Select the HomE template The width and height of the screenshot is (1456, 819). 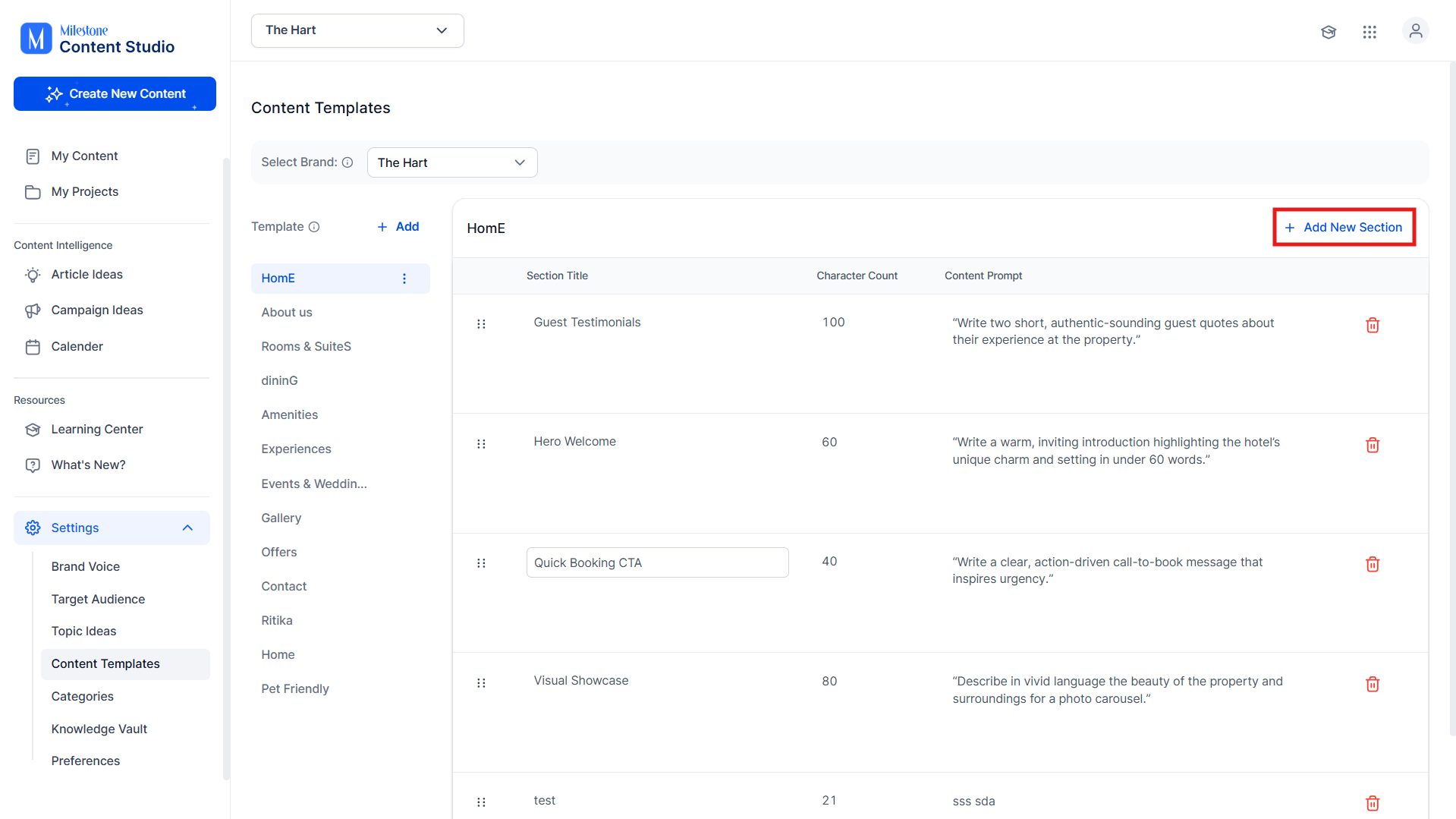[x=340, y=279]
